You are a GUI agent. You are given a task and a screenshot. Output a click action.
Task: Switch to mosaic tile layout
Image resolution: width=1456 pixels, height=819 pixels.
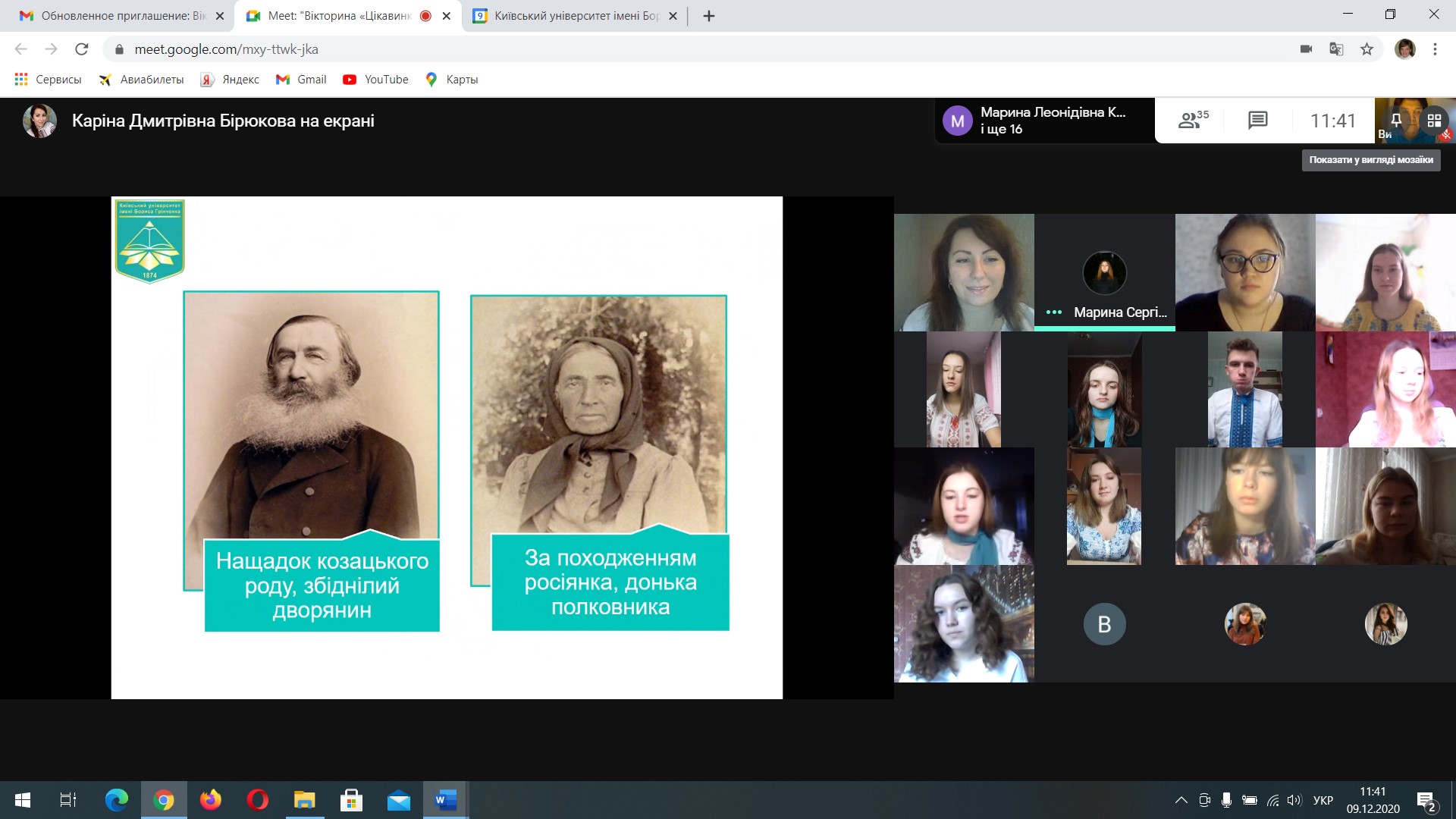pos(1434,121)
